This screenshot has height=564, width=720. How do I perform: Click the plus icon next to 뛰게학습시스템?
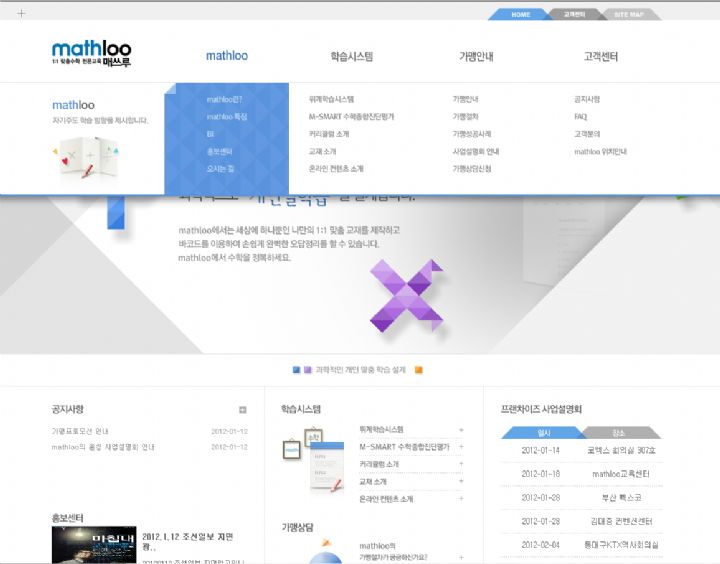(x=461, y=430)
